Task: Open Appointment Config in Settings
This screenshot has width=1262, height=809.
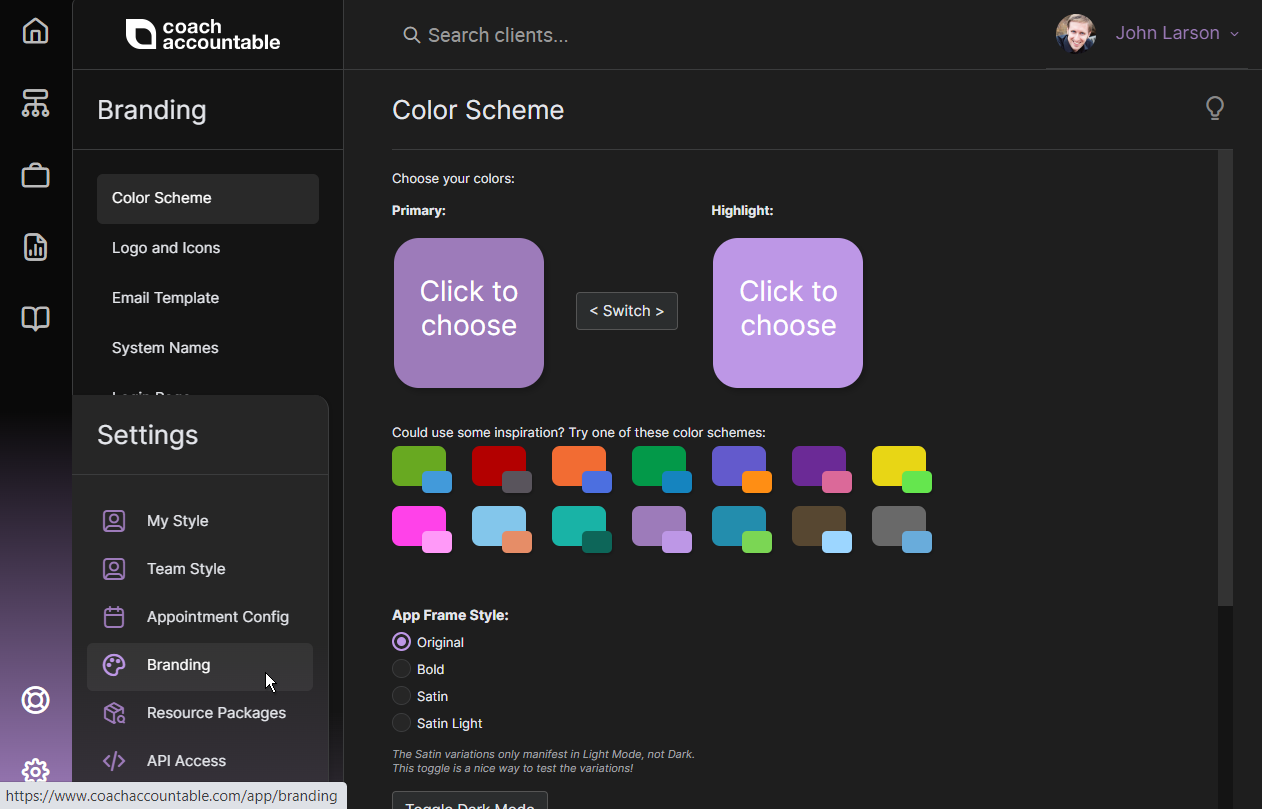Action: click(217, 617)
